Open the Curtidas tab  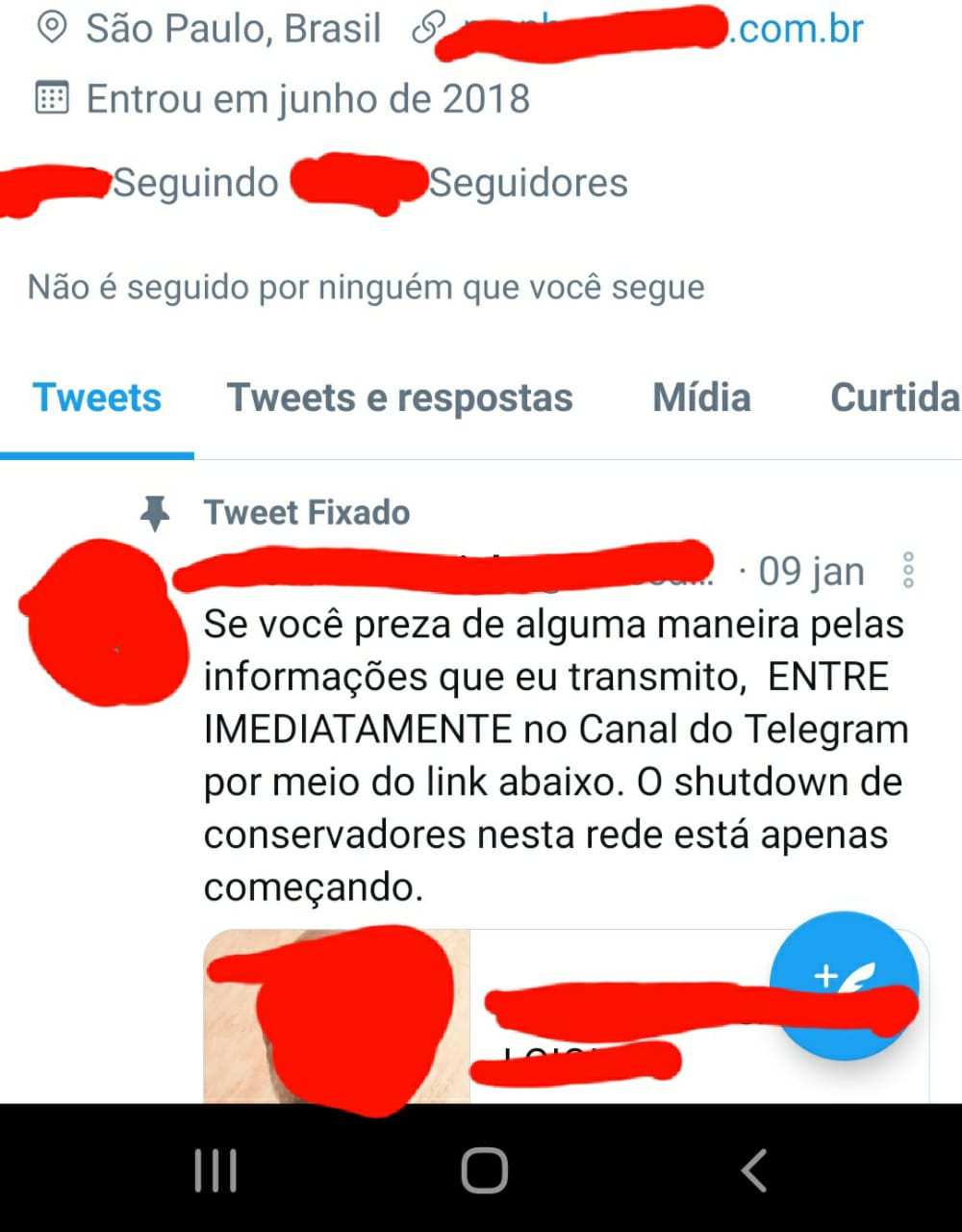click(x=895, y=398)
